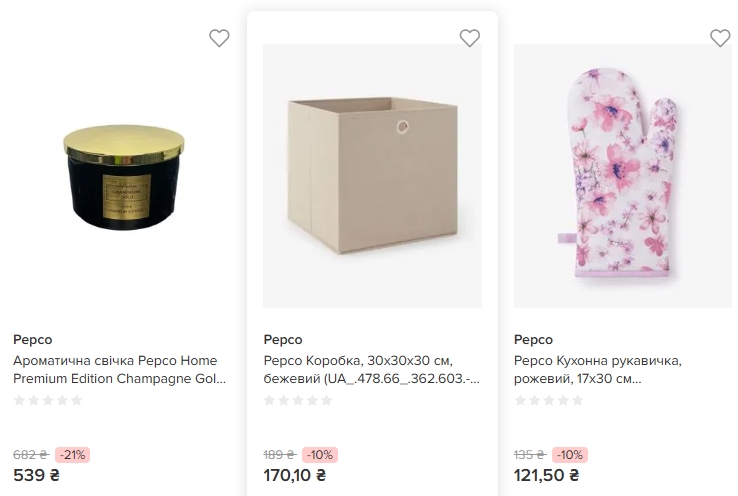Click the 539 ₴ candle price

[x=37, y=476]
